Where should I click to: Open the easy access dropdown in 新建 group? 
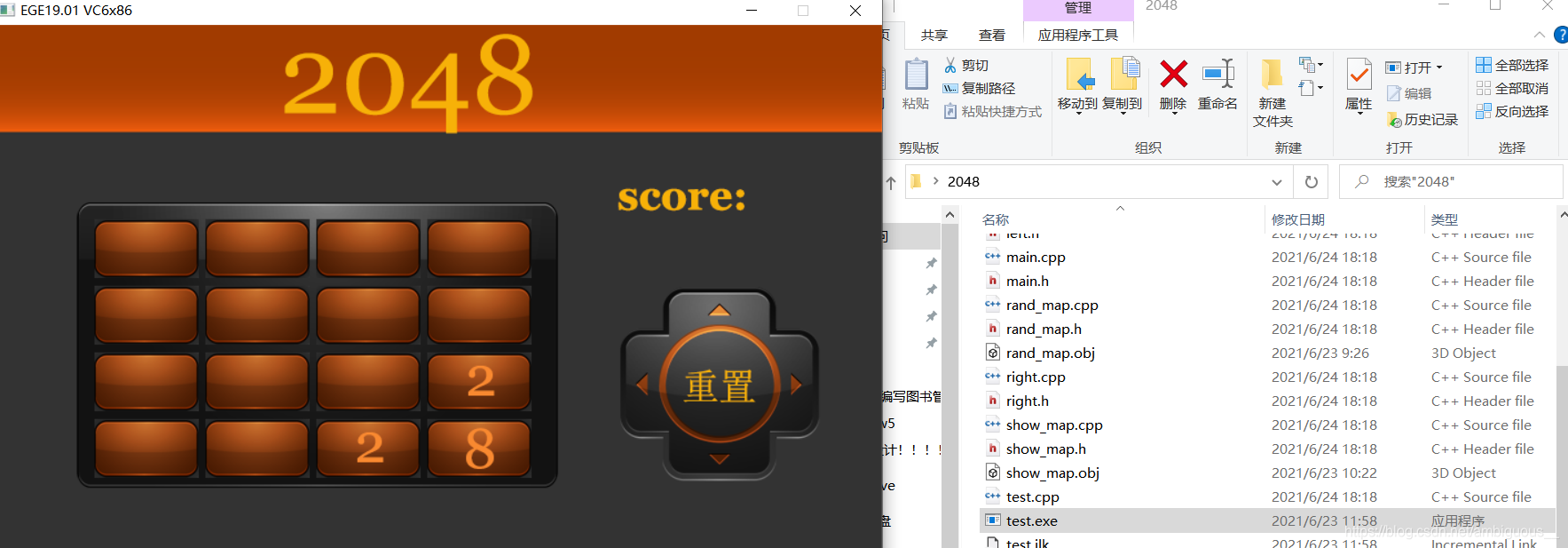coord(1311,88)
